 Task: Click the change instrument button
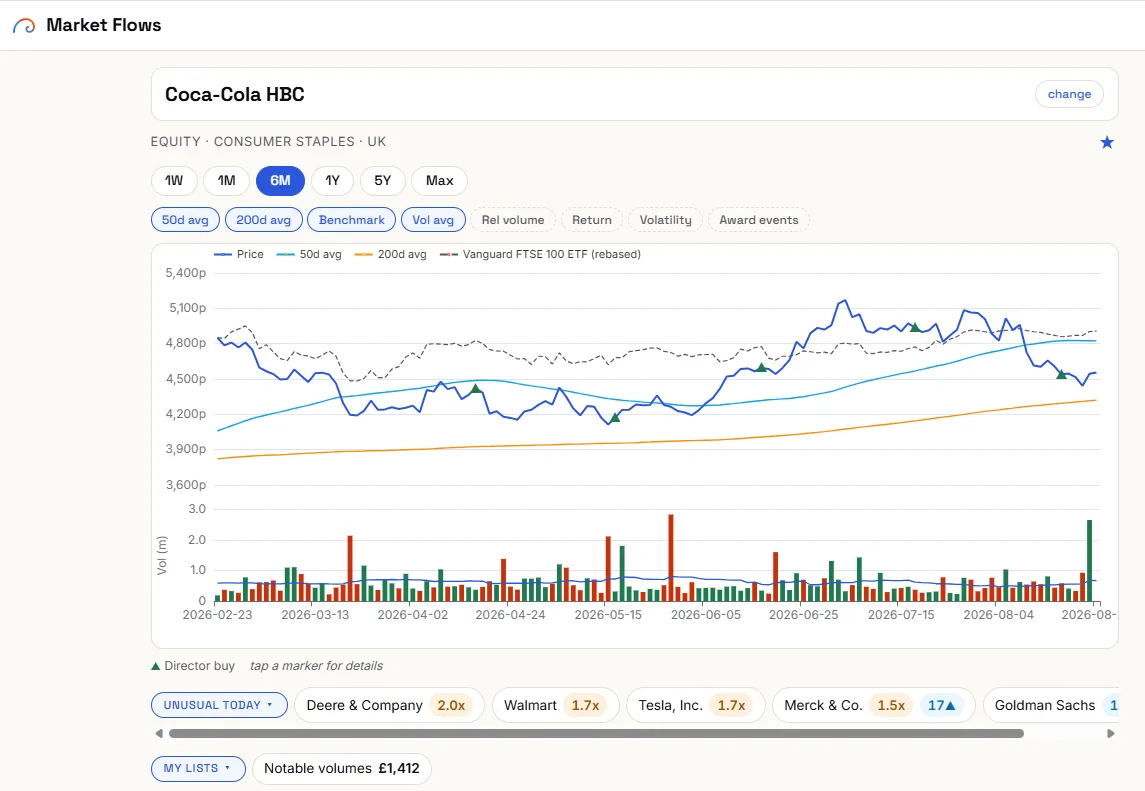pos(1069,94)
